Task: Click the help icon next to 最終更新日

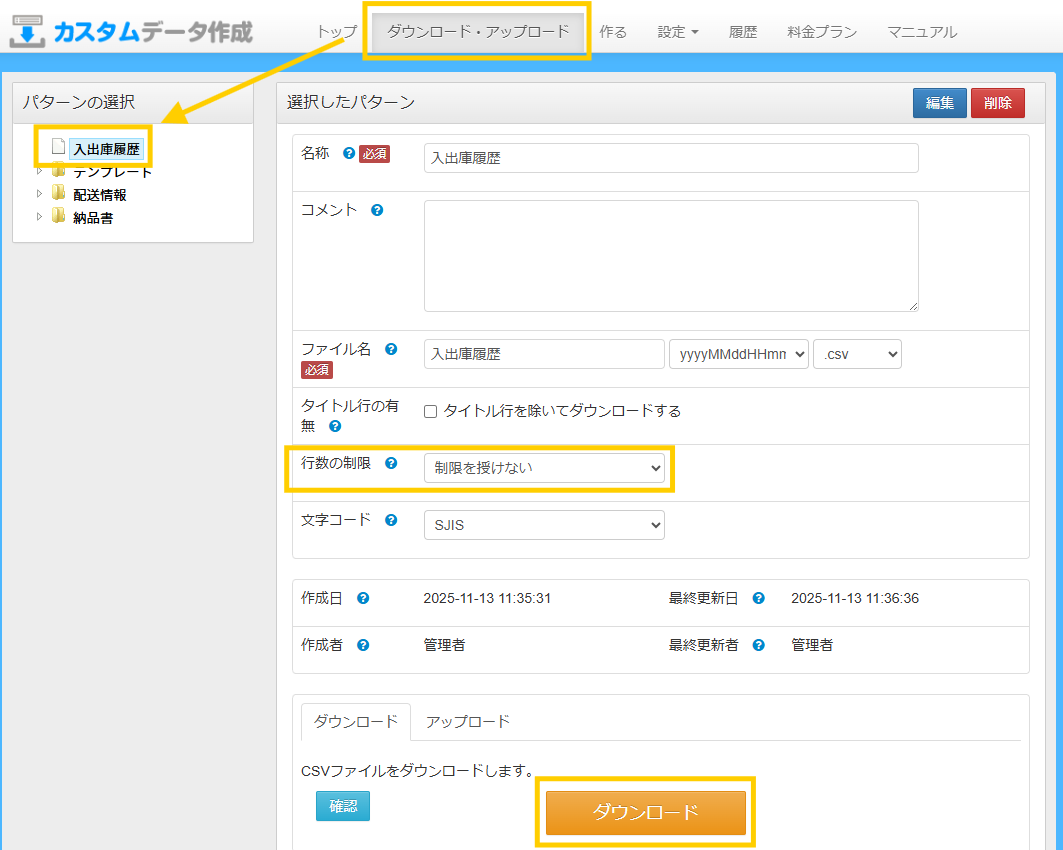Action: pyautogui.click(x=759, y=598)
